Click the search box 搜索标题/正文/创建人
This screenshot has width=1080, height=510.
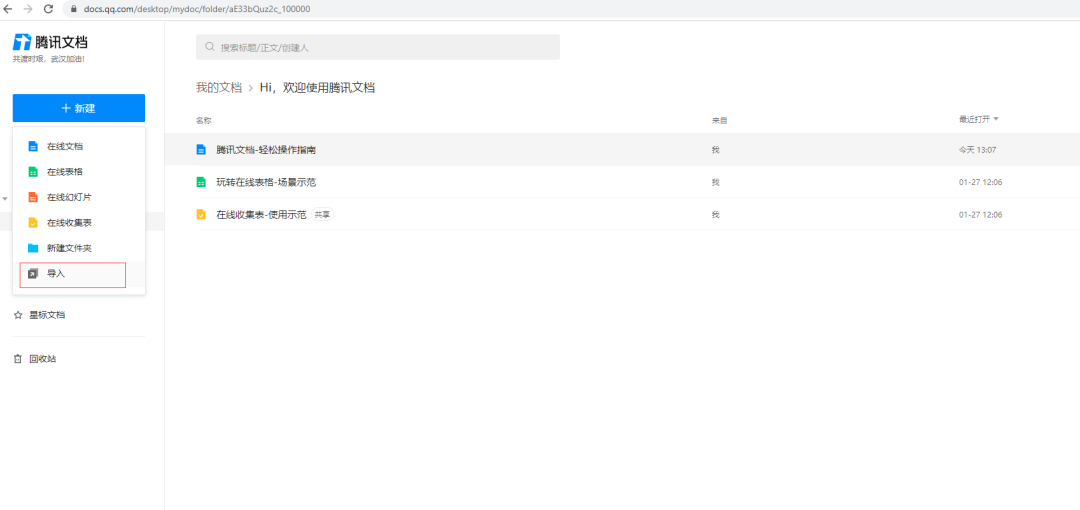point(377,48)
